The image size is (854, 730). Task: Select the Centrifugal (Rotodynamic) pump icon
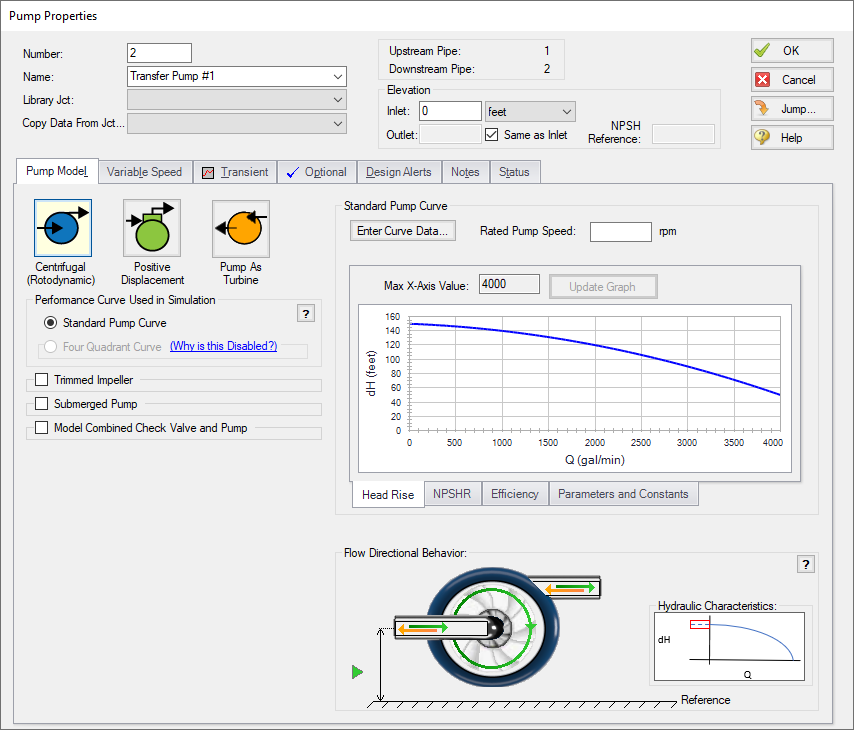coord(62,227)
